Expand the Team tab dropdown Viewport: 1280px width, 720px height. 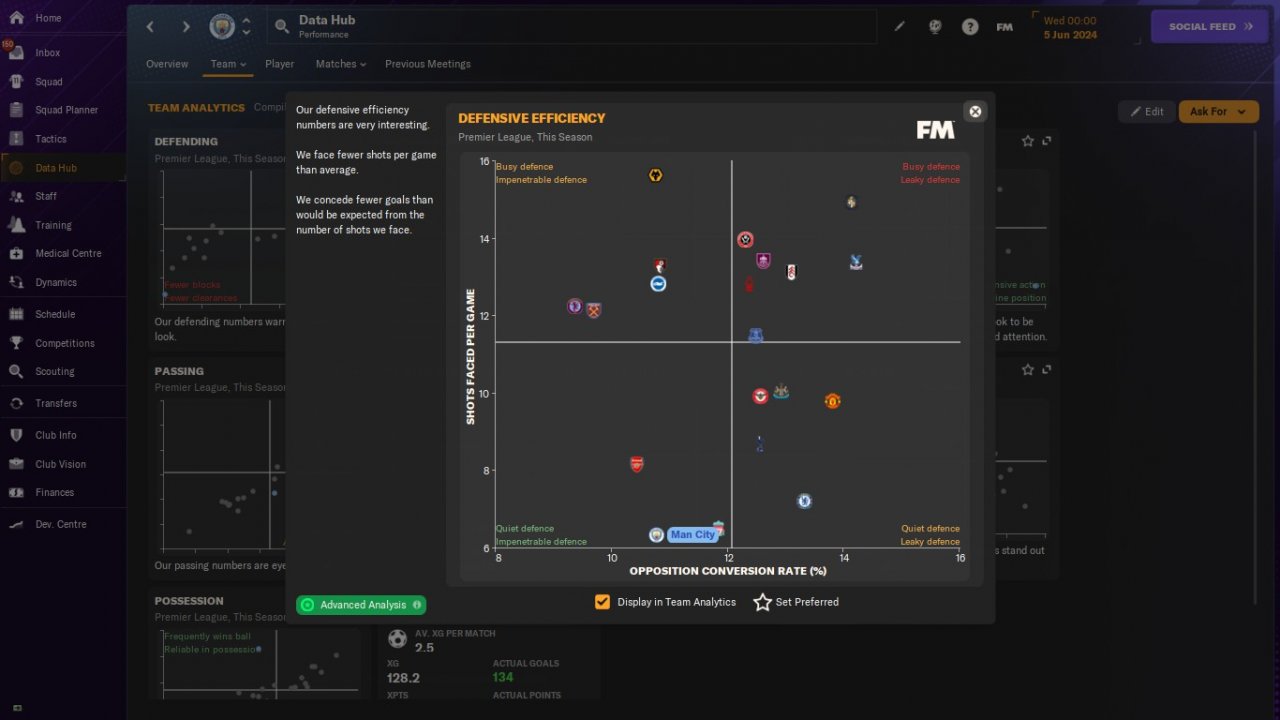click(x=228, y=64)
